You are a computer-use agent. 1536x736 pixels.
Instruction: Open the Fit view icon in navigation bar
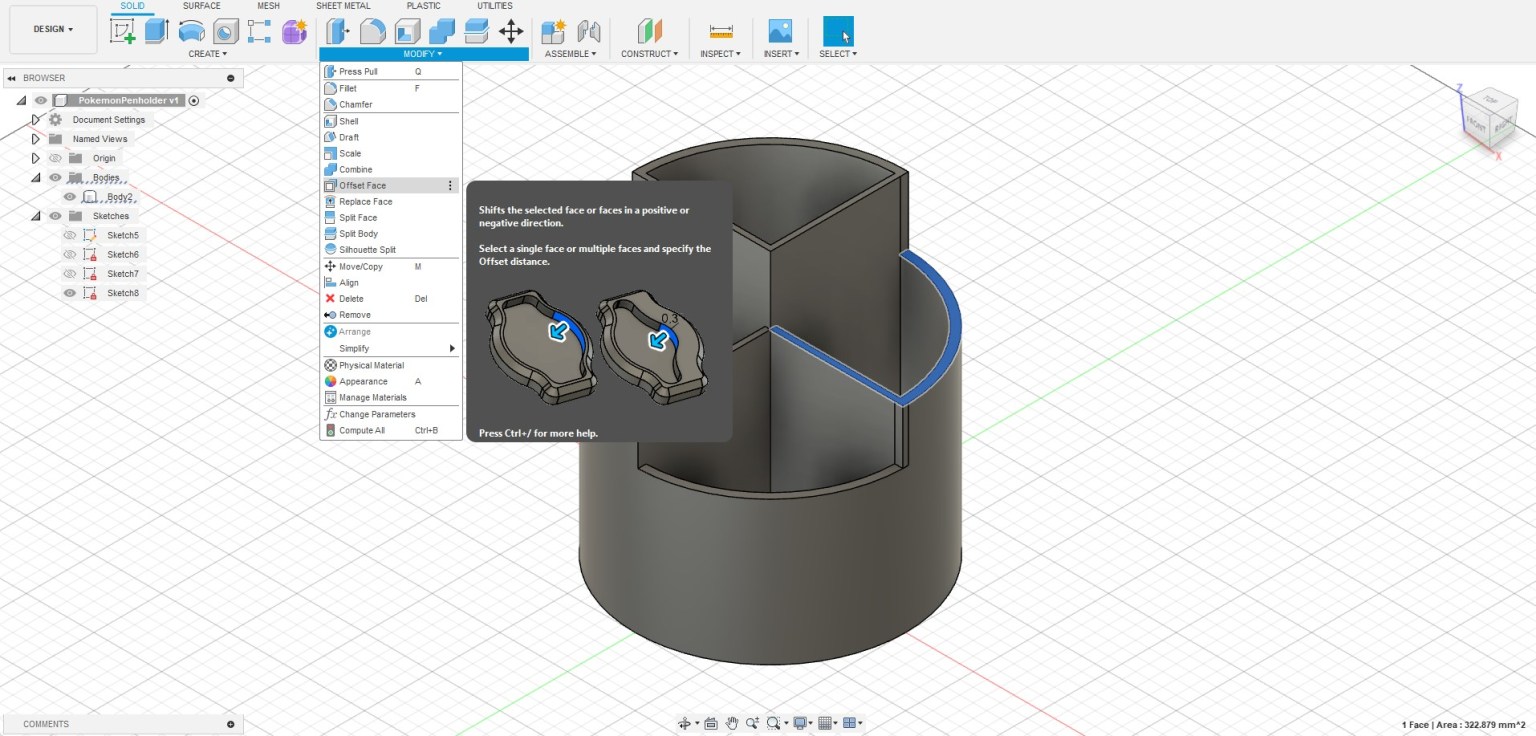pos(772,723)
